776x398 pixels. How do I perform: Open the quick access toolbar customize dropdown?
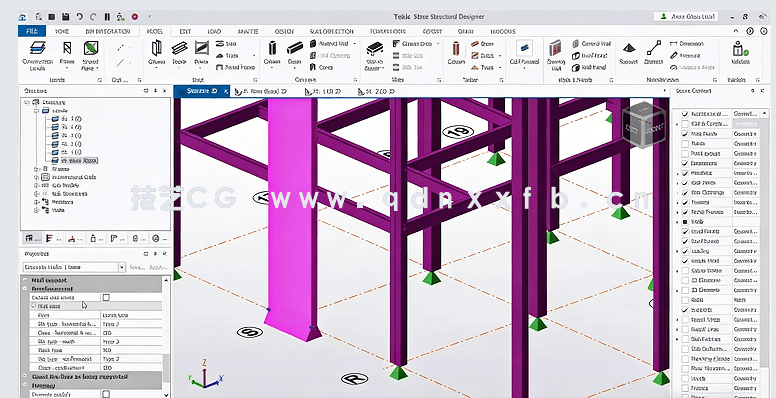click(x=149, y=17)
